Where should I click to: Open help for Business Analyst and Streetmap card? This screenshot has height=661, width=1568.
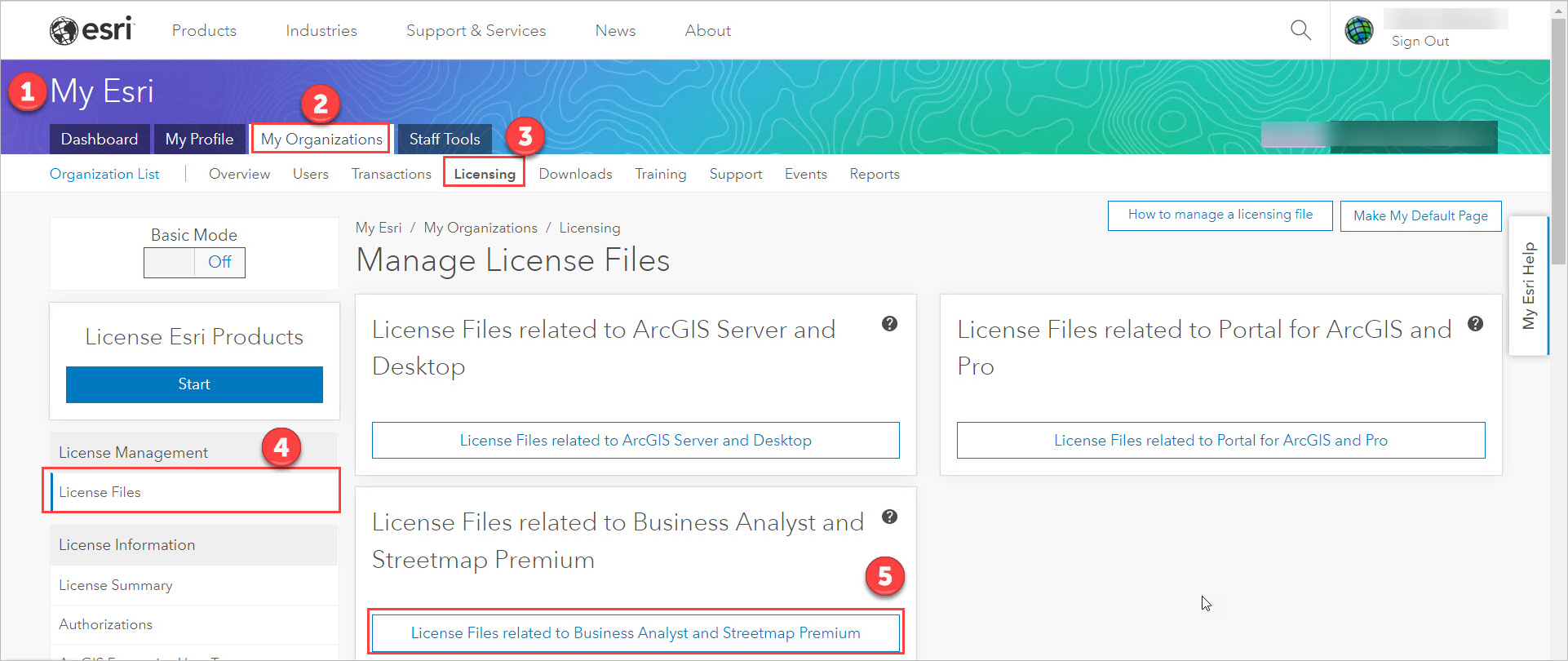[889, 517]
